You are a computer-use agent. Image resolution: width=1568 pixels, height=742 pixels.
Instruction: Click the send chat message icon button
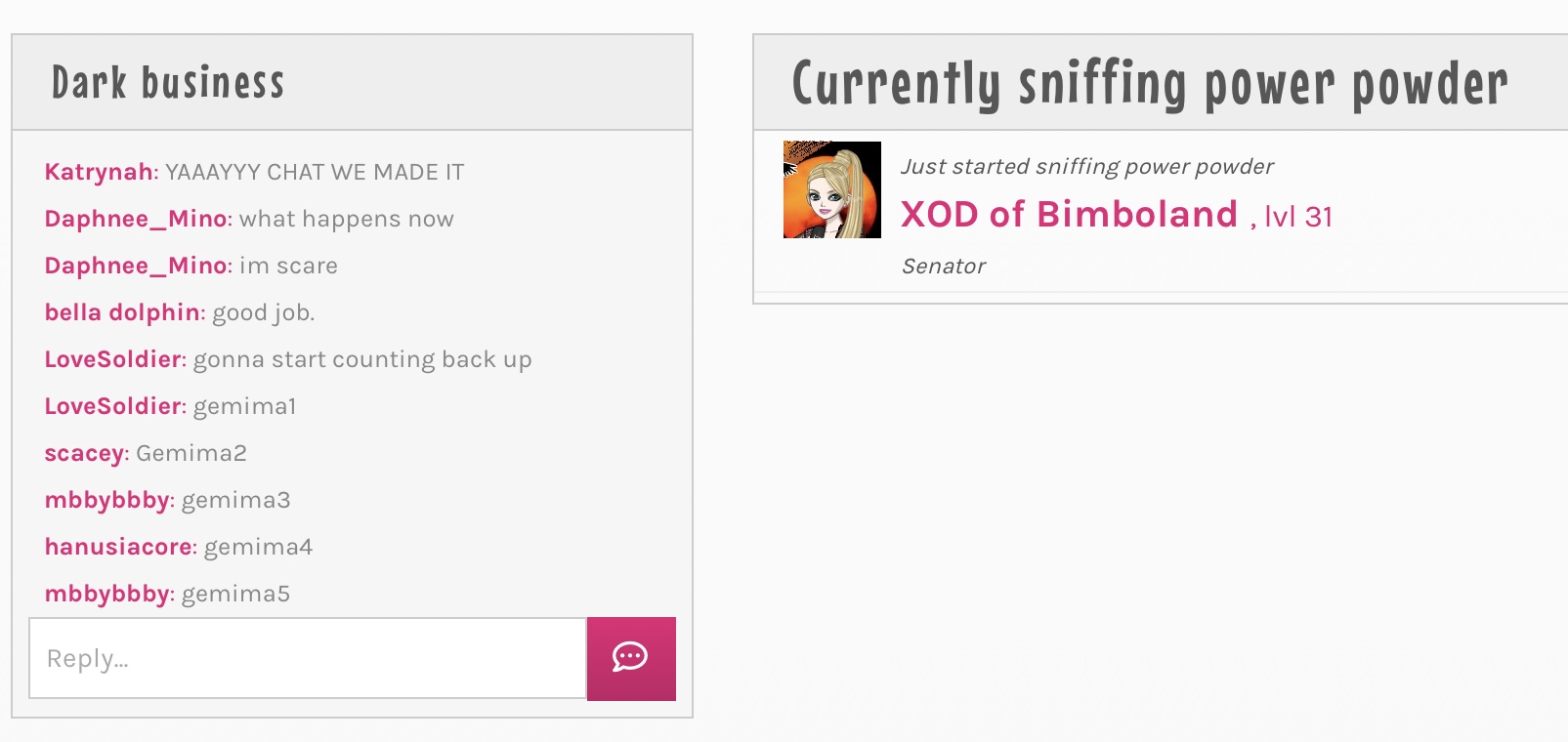coord(631,658)
